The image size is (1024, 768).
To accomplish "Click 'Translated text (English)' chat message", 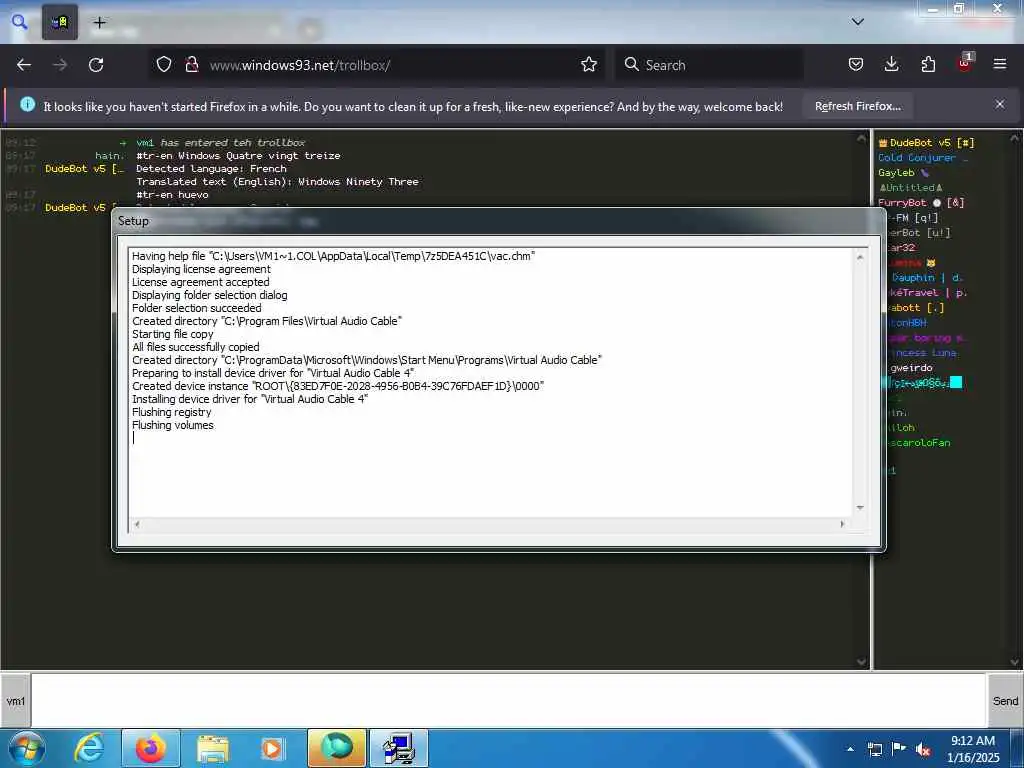I will (x=277, y=182).
